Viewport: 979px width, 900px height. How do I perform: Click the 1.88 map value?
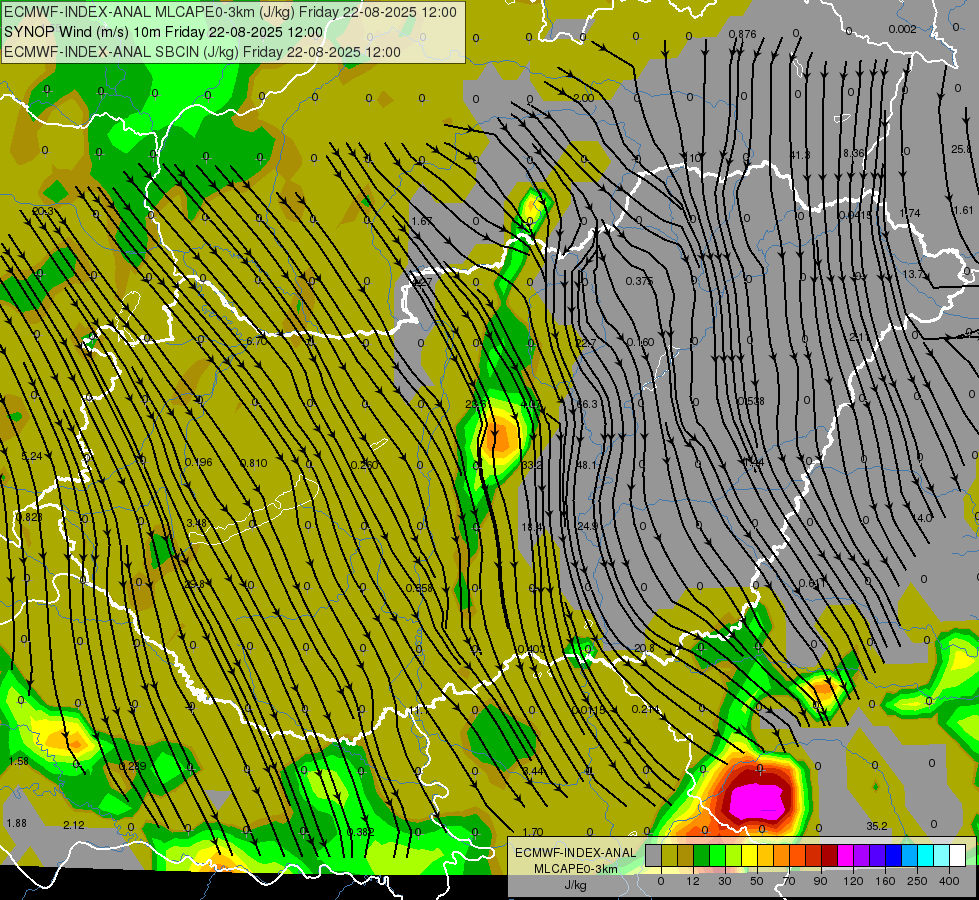point(16,823)
